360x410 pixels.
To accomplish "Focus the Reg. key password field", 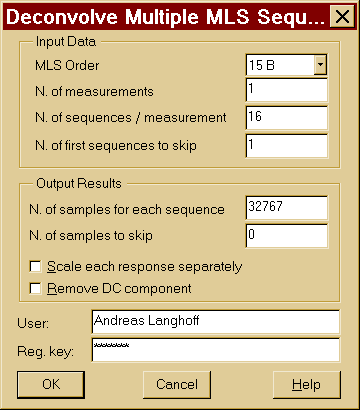I will coord(216,350).
